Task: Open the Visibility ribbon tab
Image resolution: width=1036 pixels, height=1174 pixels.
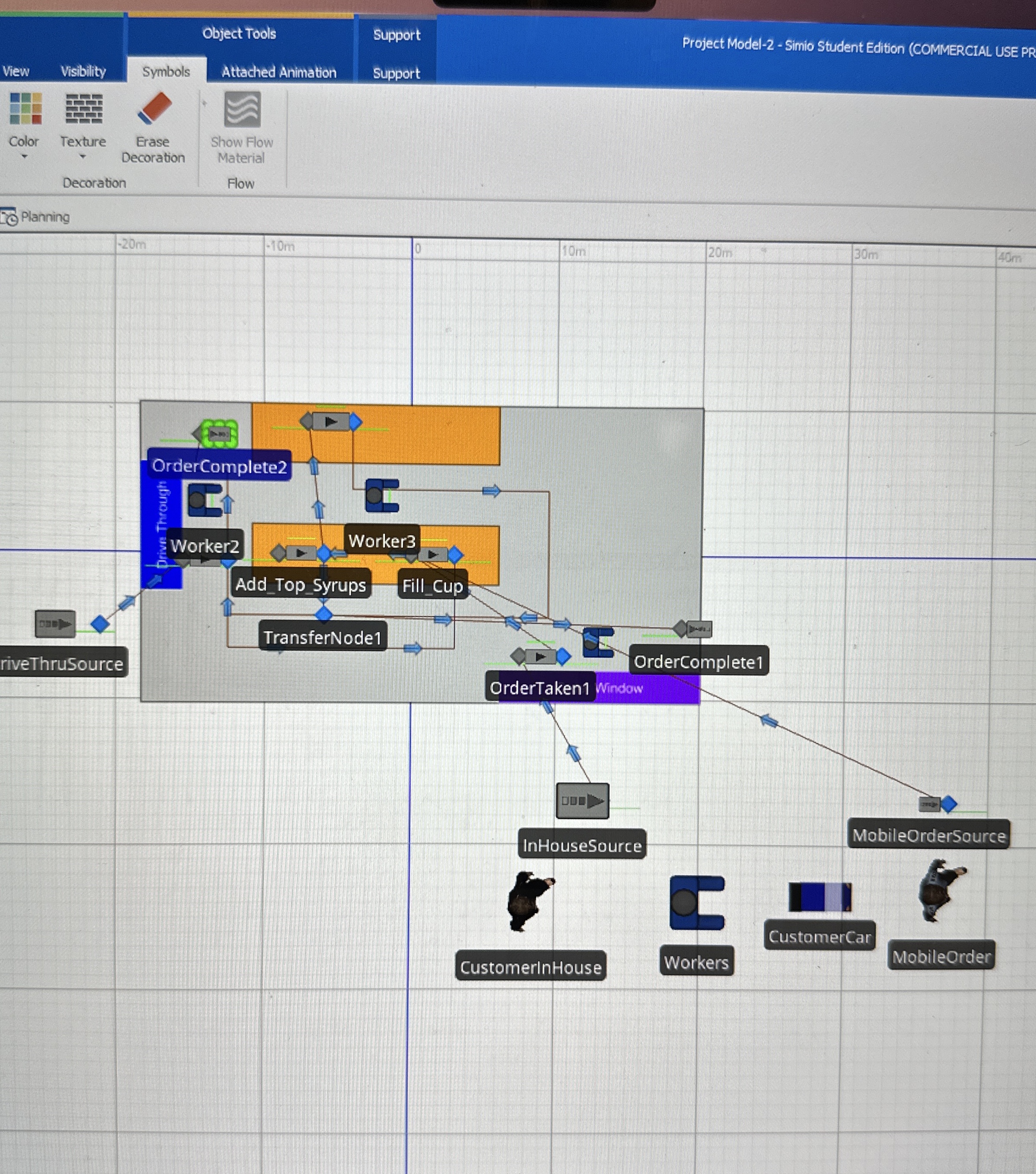Action: [83, 71]
